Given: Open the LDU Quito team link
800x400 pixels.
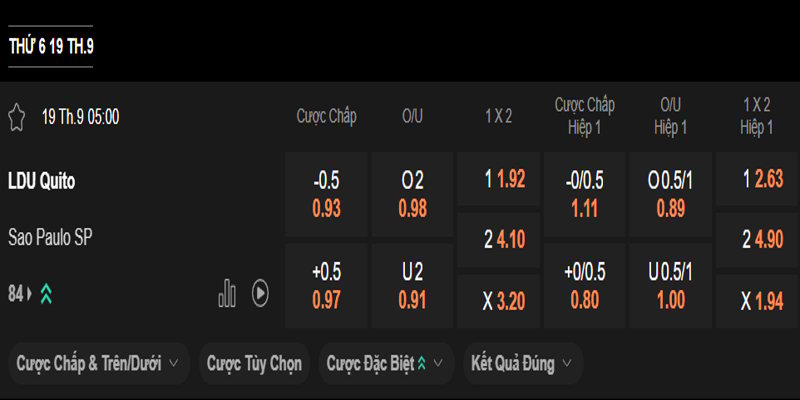Looking at the screenshot, I should click(x=41, y=181).
